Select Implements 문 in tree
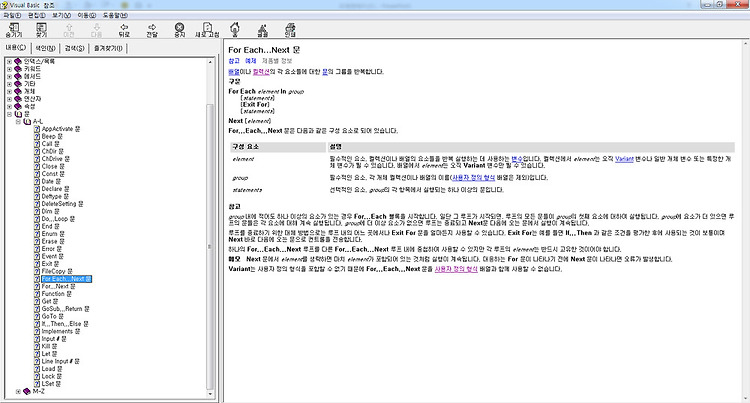 click(61, 331)
